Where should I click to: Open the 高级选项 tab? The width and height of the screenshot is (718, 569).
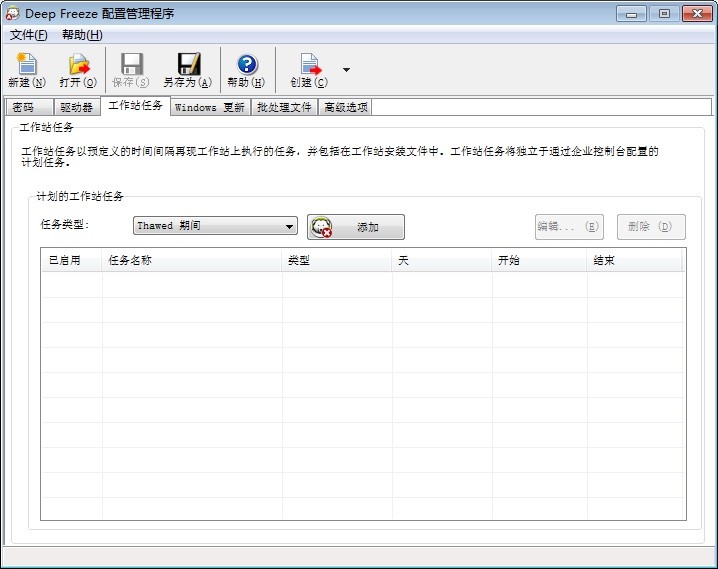click(345, 107)
